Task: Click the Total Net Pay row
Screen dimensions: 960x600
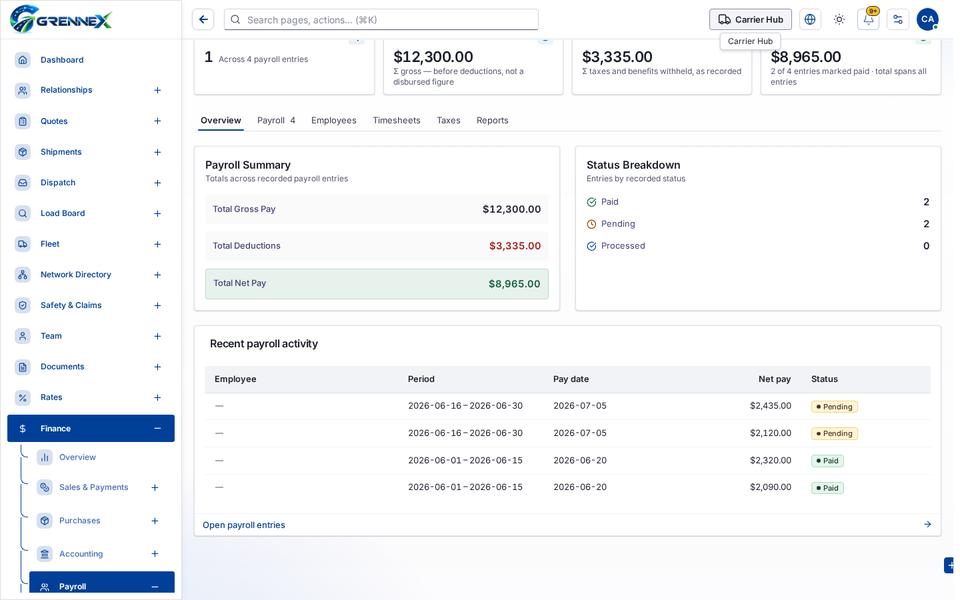Action: (x=377, y=283)
